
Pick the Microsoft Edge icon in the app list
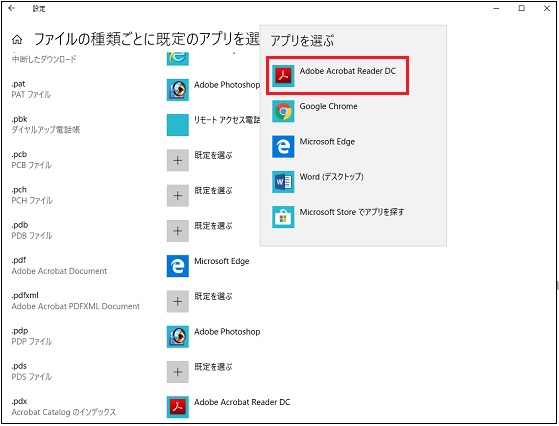(x=283, y=146)
